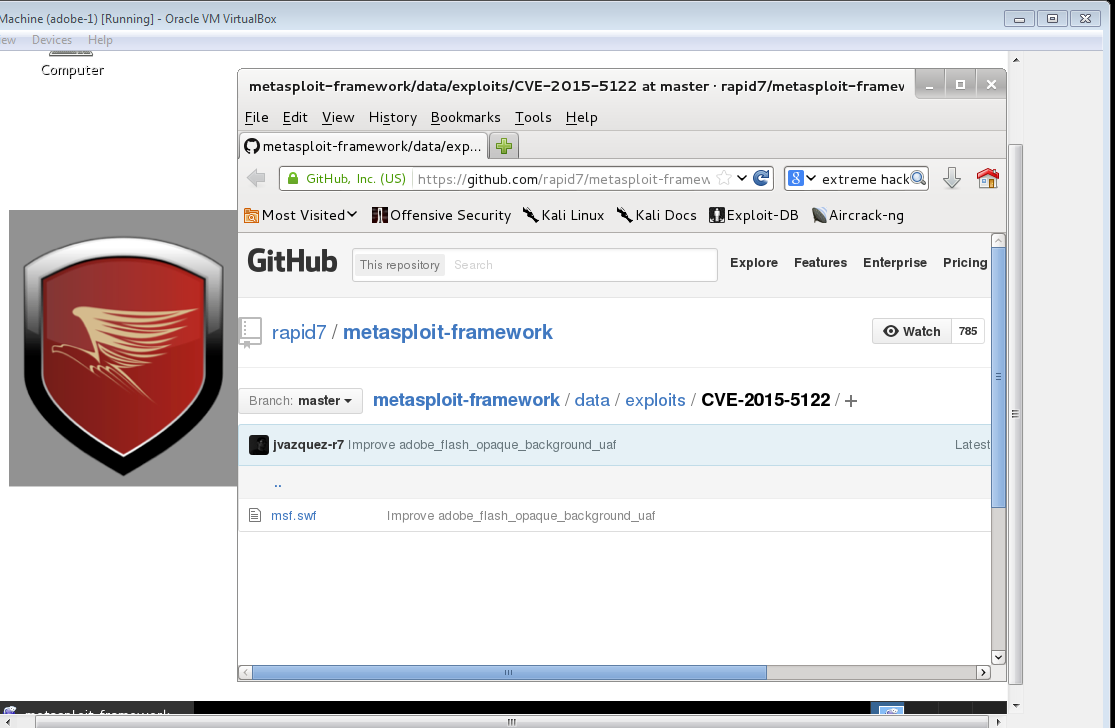
Task: Open the VirtualBox Help menu
Action: [100, 40]
